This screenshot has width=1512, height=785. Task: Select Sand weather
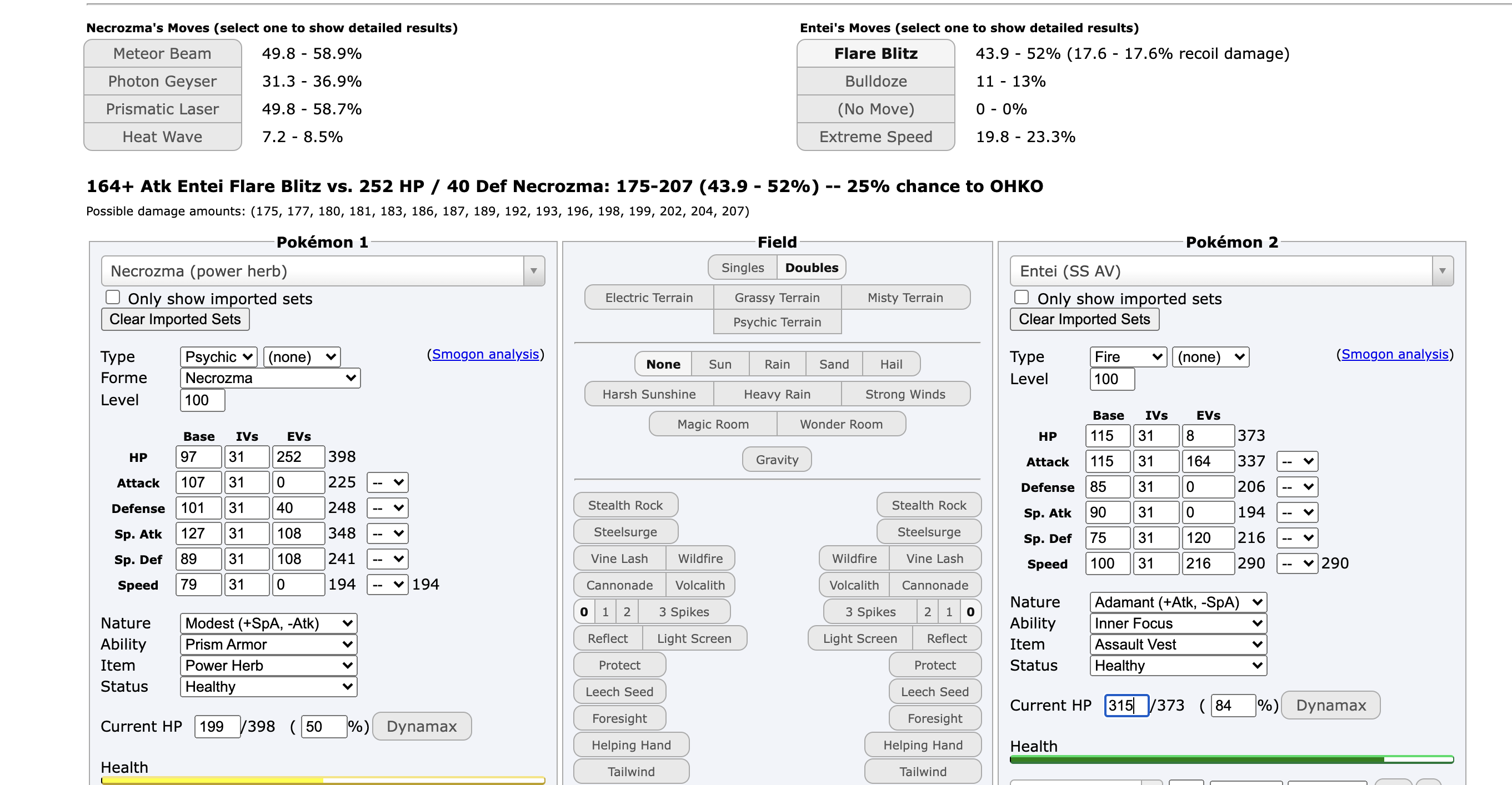click(x=833, y=364)
